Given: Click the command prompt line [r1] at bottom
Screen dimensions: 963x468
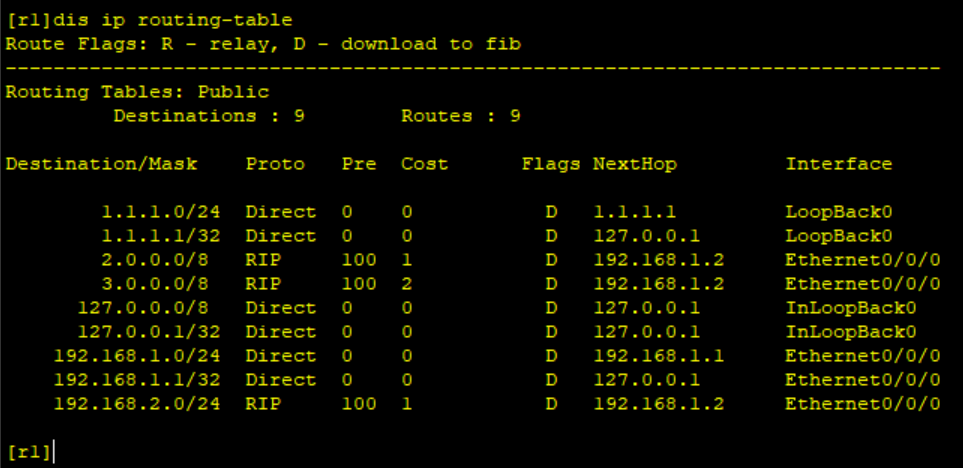Looking at the screenshot, I should click(x=28, y=453).
